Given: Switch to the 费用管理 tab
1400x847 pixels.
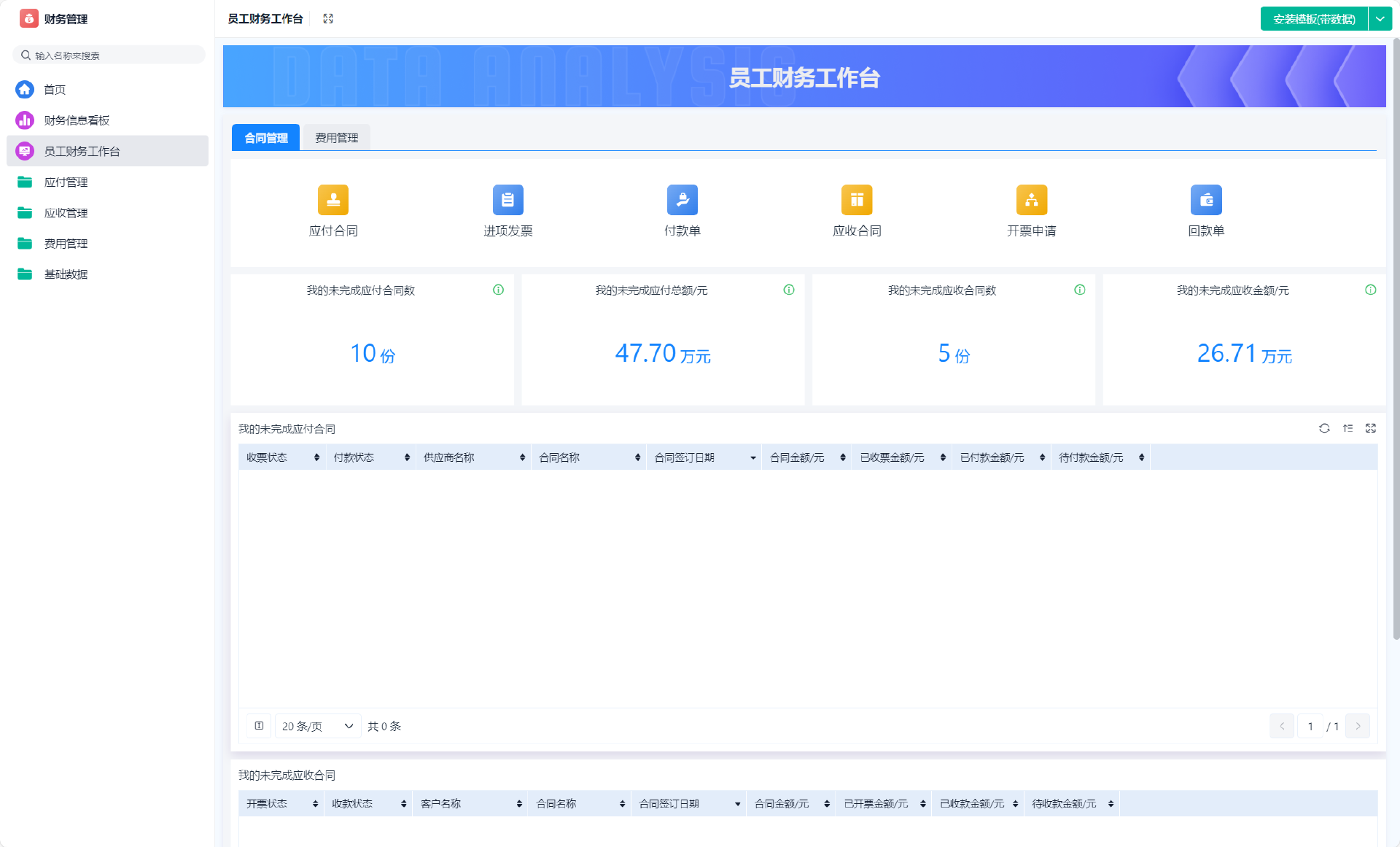Looking at the screenshot, I should coord(336,138).
